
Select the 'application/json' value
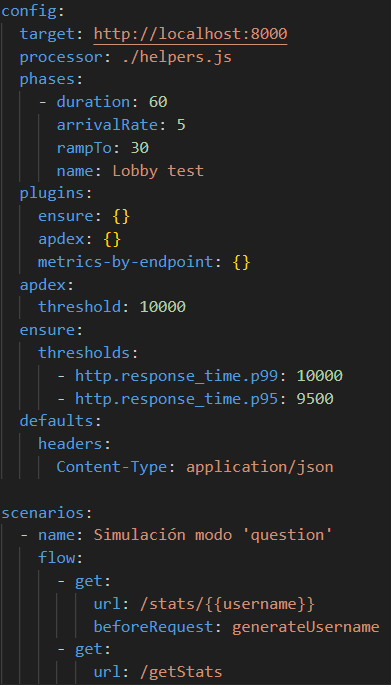tap(260, 467)
